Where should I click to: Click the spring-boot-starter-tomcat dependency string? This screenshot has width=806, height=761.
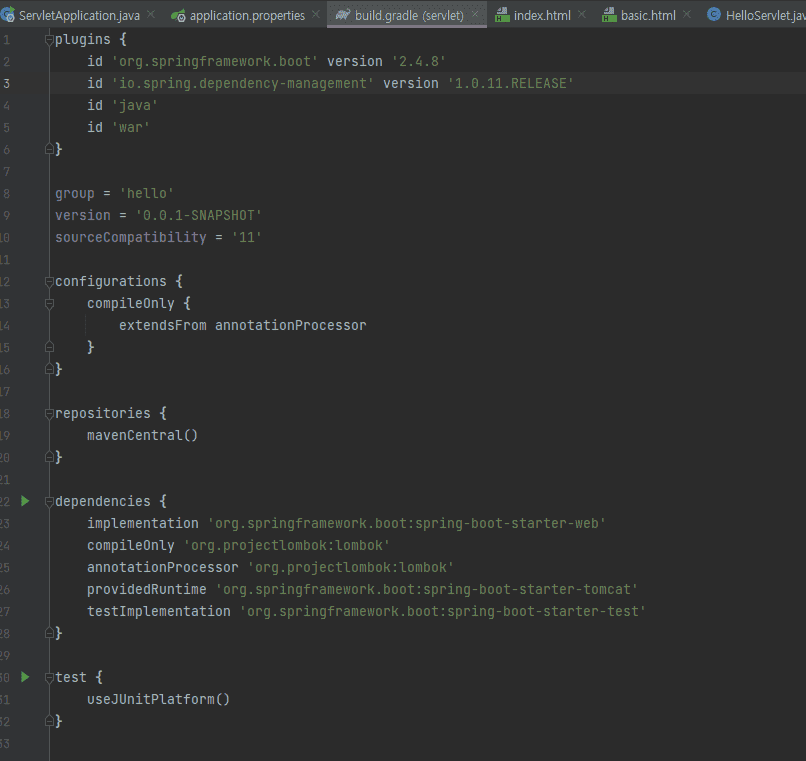tap(427, 589)
